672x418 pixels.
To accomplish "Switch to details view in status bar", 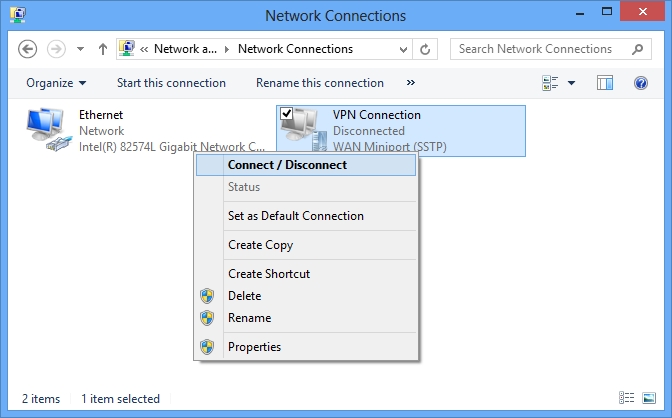I will (626, 398).
